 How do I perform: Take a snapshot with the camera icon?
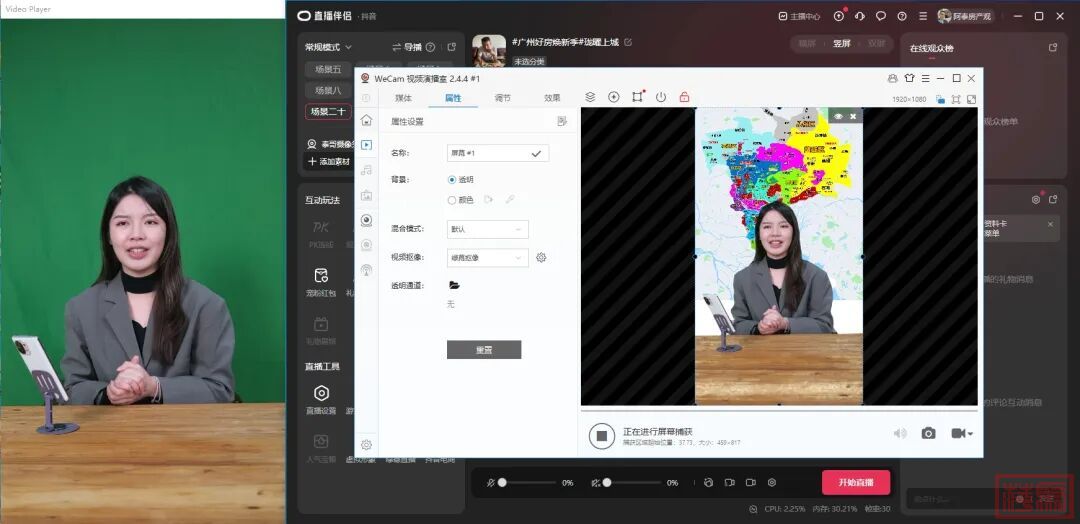(x=928, y=433)
